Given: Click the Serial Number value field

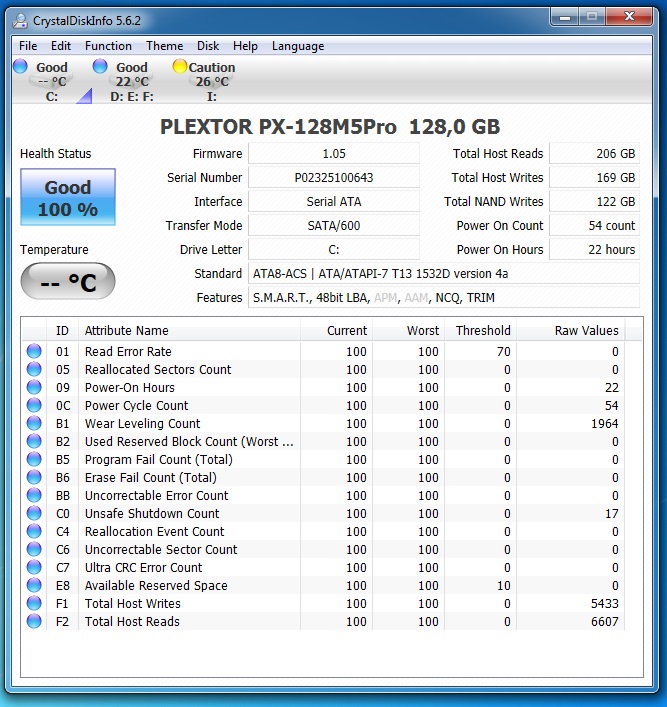Looking at the screenshot, I should tap(334, 178).
